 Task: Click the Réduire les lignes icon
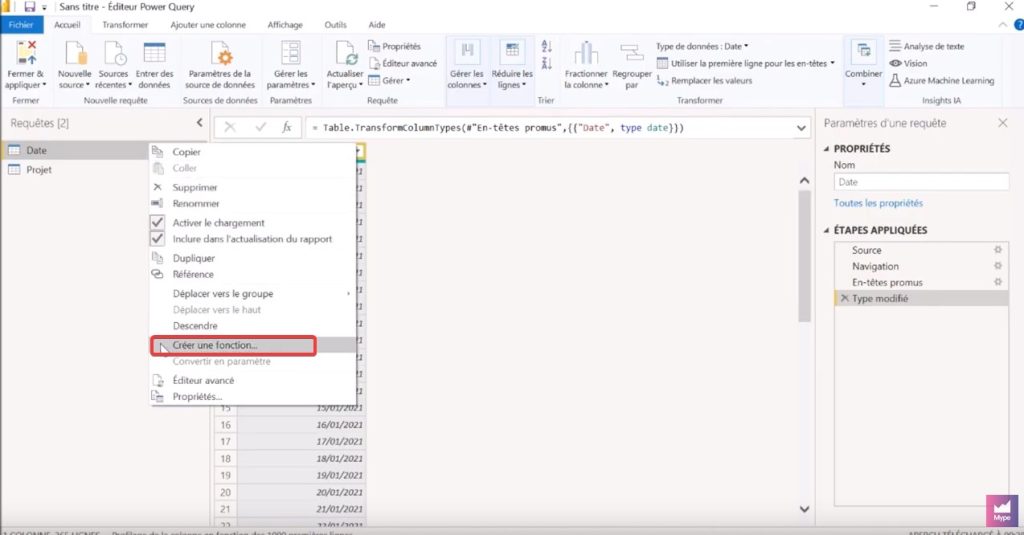click(512, 53)
